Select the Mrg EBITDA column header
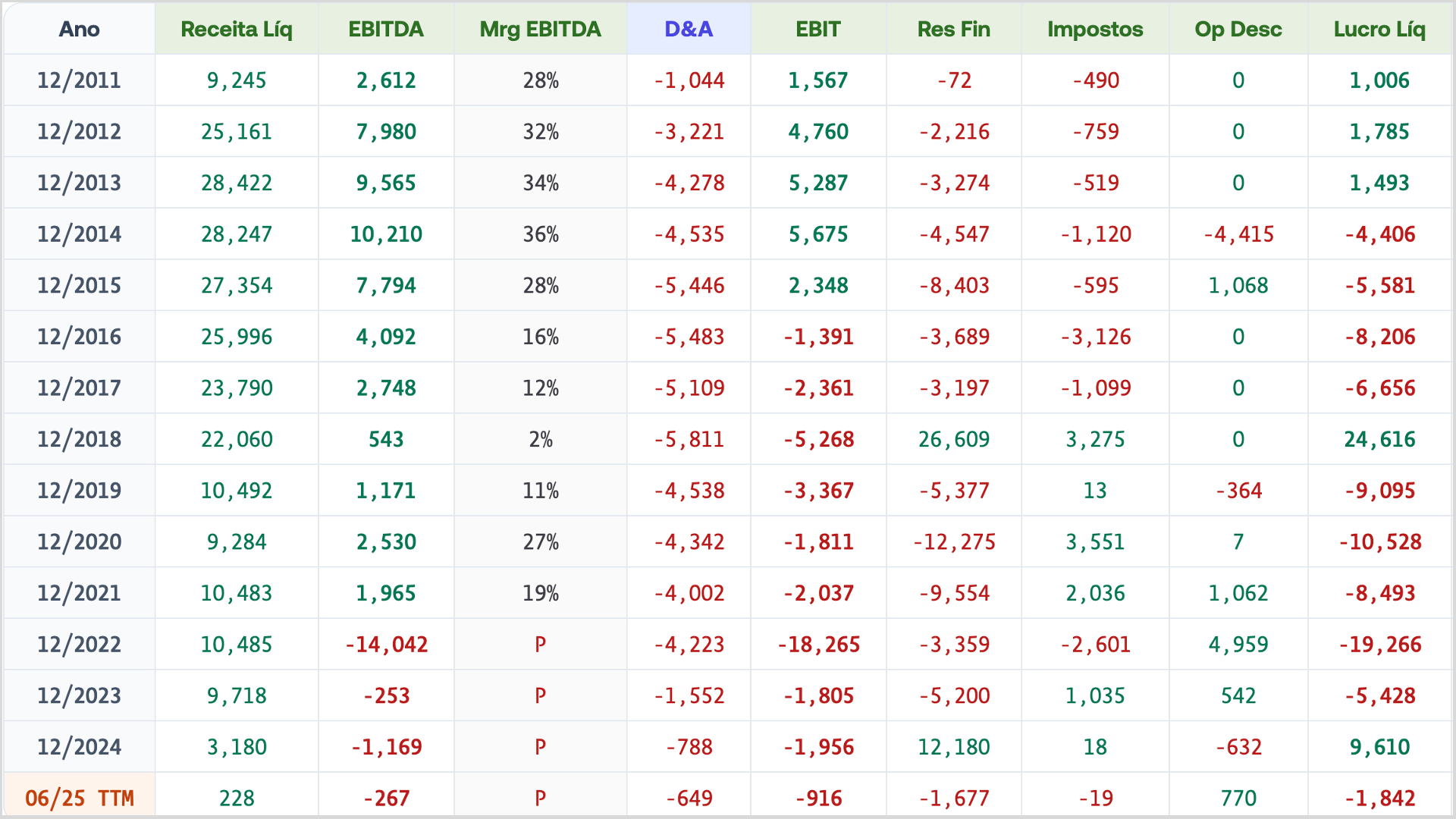1456x819 pixels. pyautogui.click(x=540, y=29)
